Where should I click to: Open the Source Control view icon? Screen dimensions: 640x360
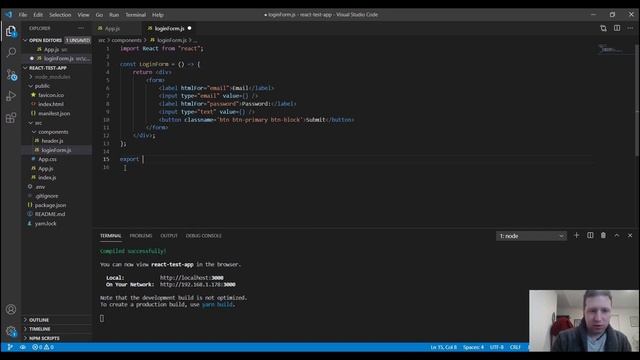[x=11, y=74]
